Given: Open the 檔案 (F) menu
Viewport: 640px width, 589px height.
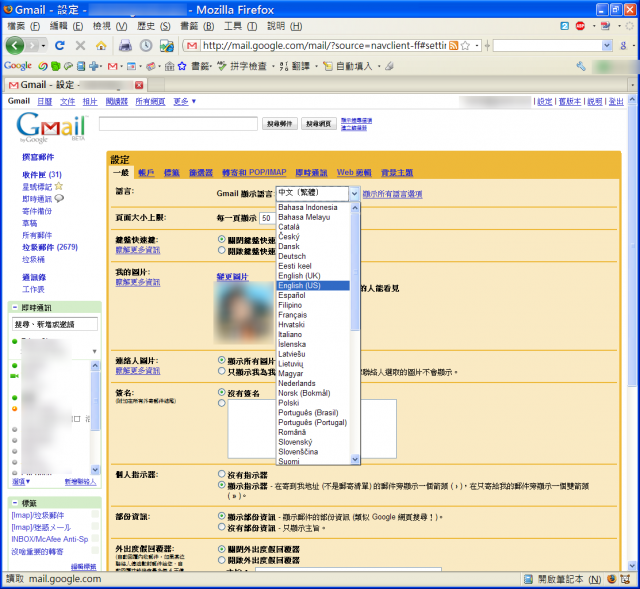Looking at the screenshot, I should click(x=24, y=27).
